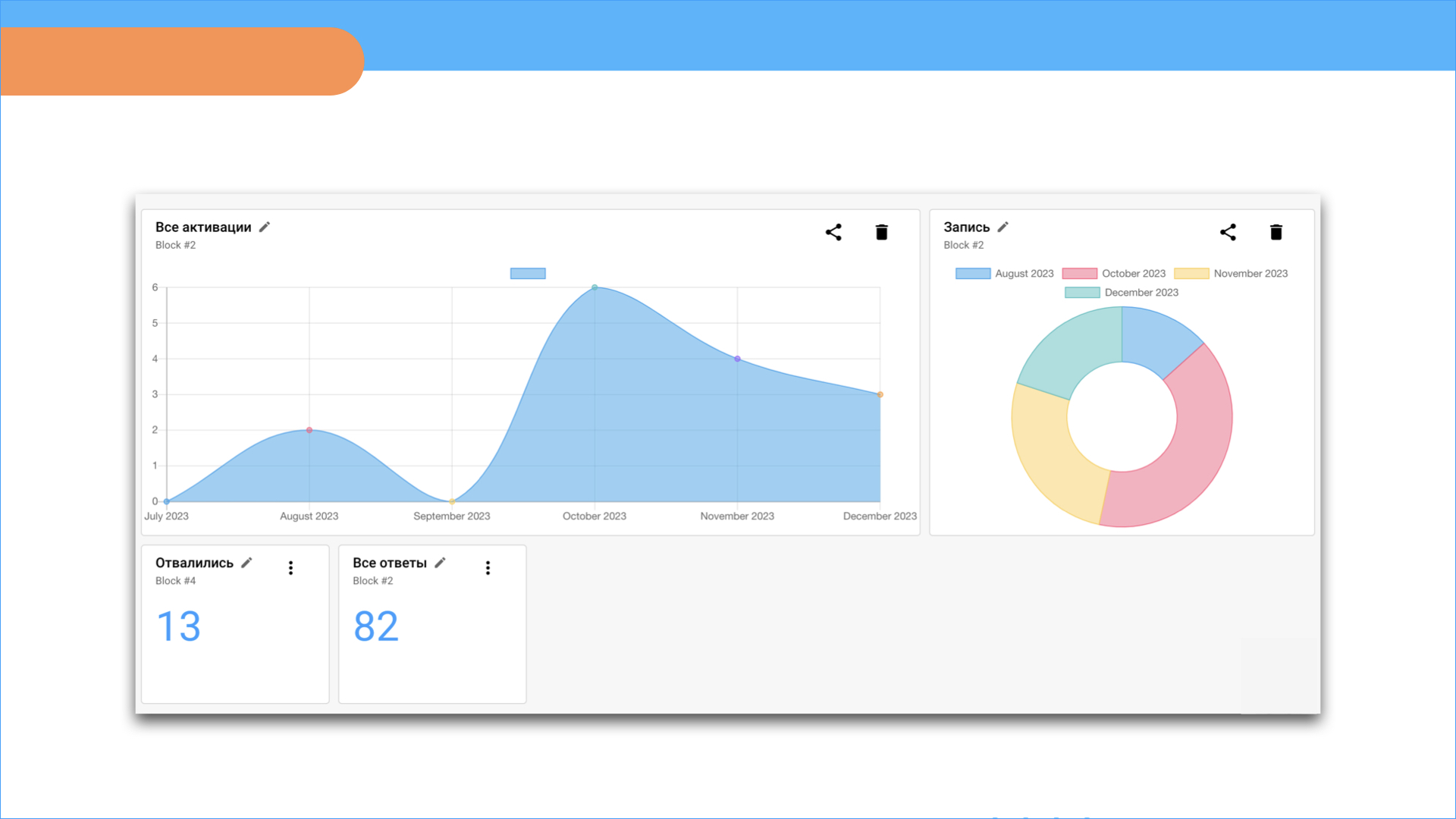Toggle the line chart's blue legend box
Image resolution: width=1456 pixels, height=819 pixels.
528,273
